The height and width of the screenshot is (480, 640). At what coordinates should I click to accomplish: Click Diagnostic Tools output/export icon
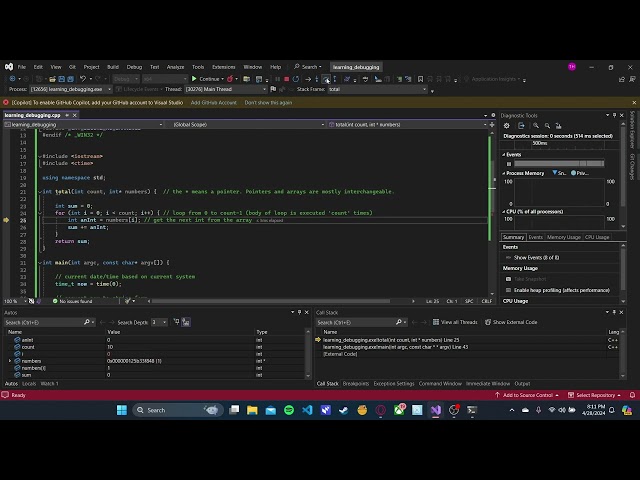(x=521, y=126)
